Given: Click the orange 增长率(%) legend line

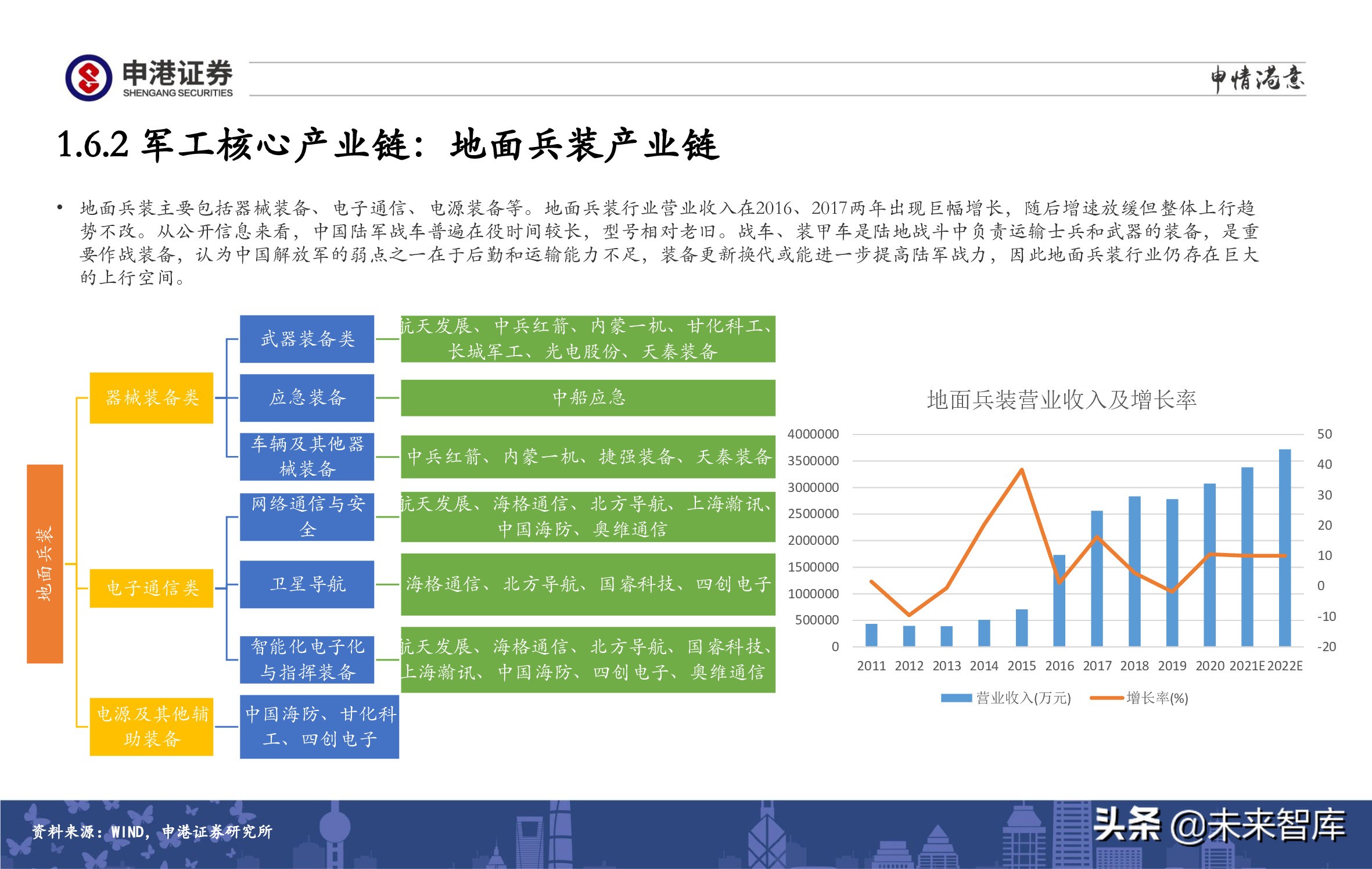Looking at the screenshot, I should point(1107,698).
